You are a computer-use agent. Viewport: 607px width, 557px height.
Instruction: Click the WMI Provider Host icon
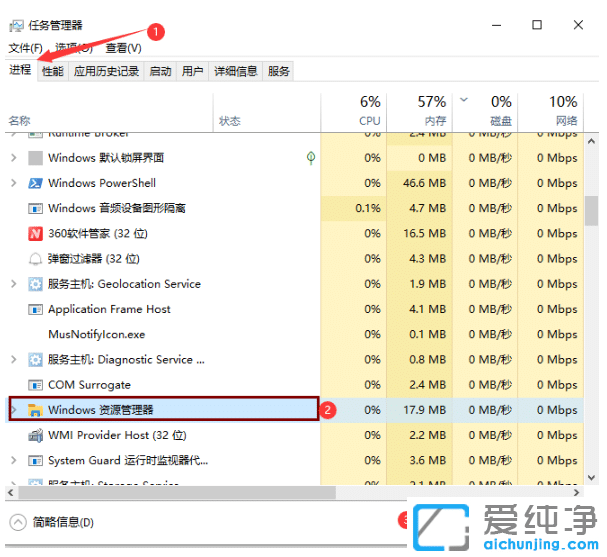pyautogui.click(x=35, y=435)
